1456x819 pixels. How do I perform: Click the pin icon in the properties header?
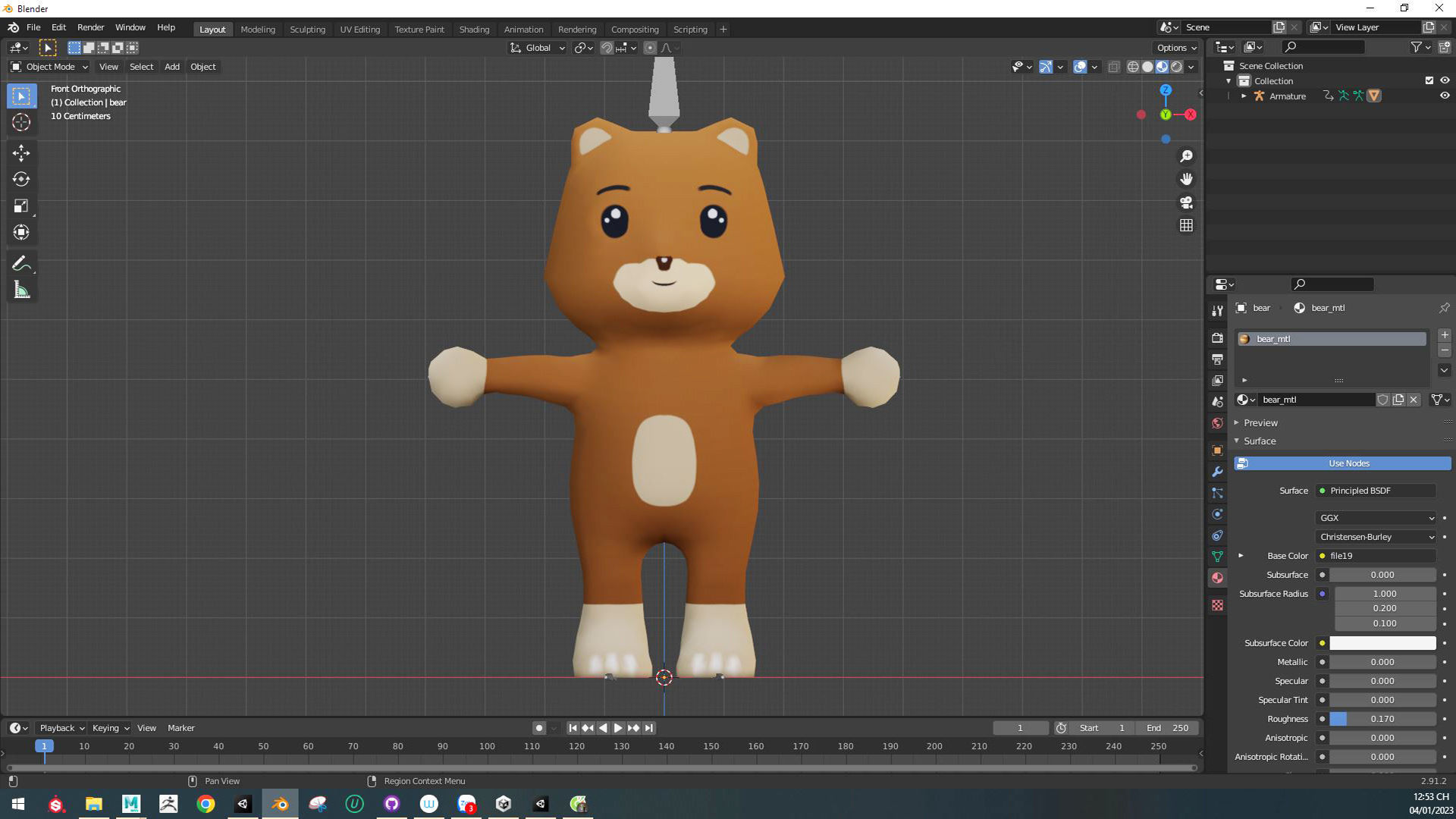click(x=1444, y=308)
